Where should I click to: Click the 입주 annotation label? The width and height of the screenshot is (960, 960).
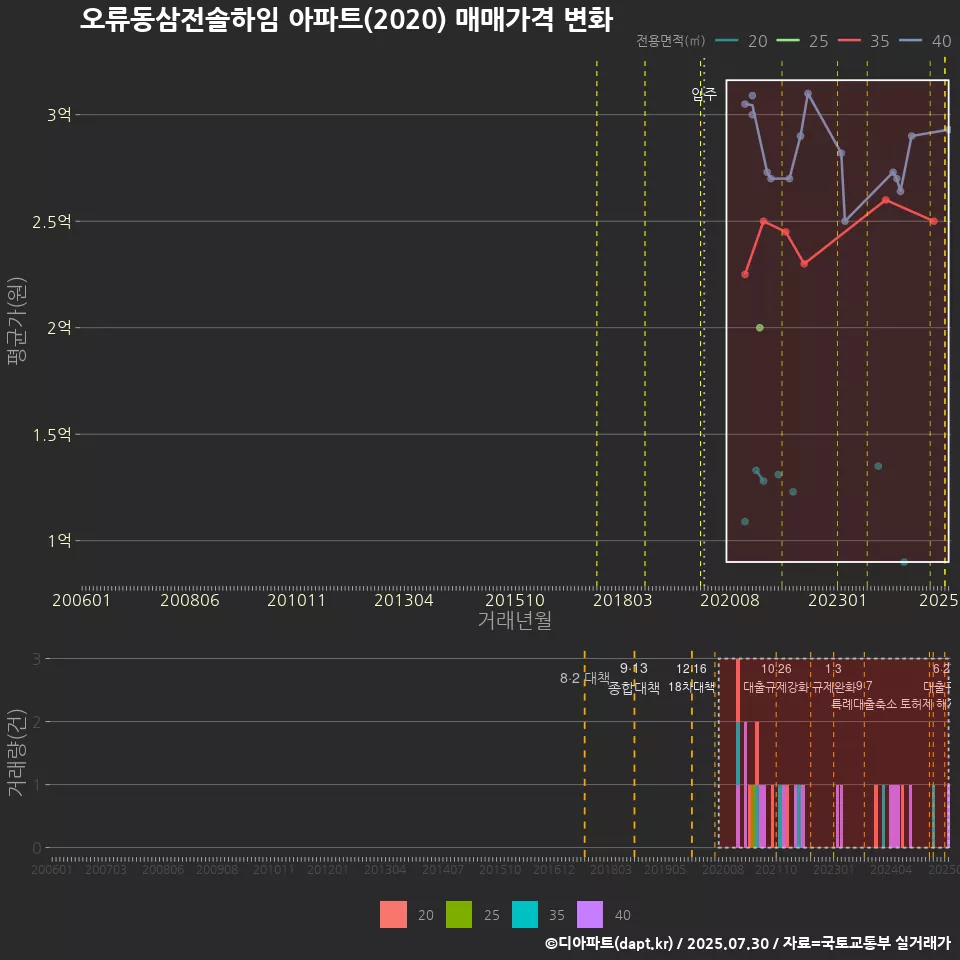[x=704, y=94]
